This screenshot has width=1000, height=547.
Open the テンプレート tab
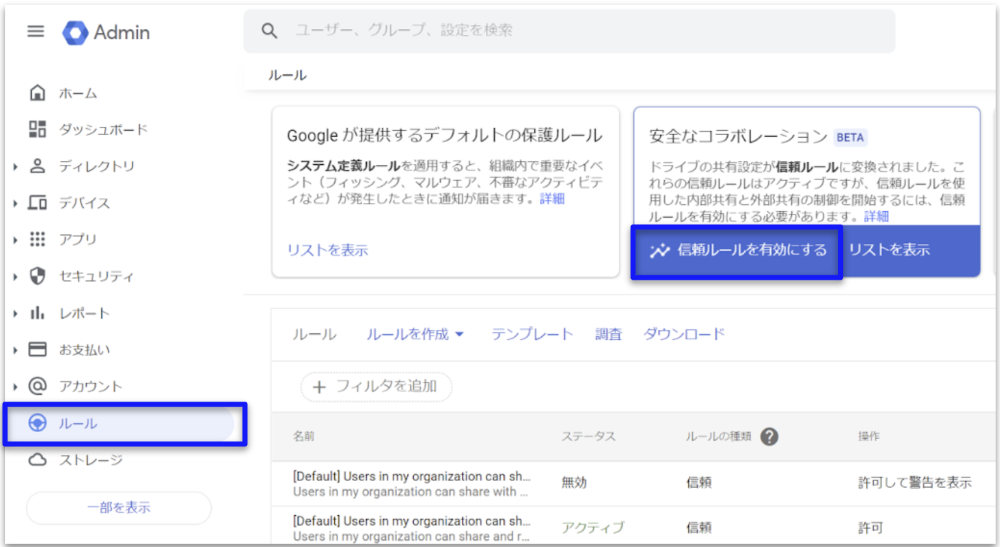click(532, 335)
